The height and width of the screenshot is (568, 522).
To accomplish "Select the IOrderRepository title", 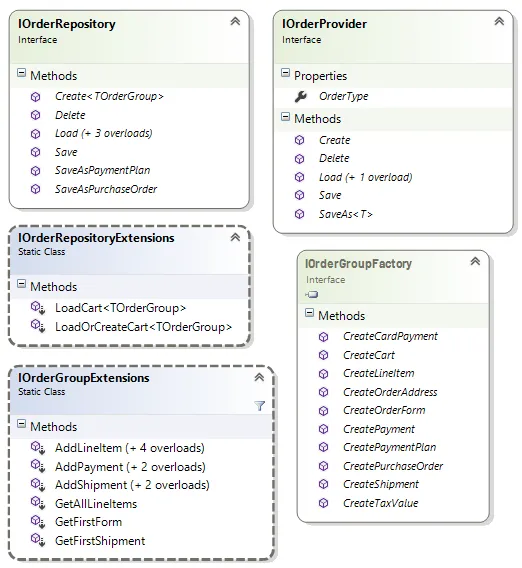I will coord(67,24).
